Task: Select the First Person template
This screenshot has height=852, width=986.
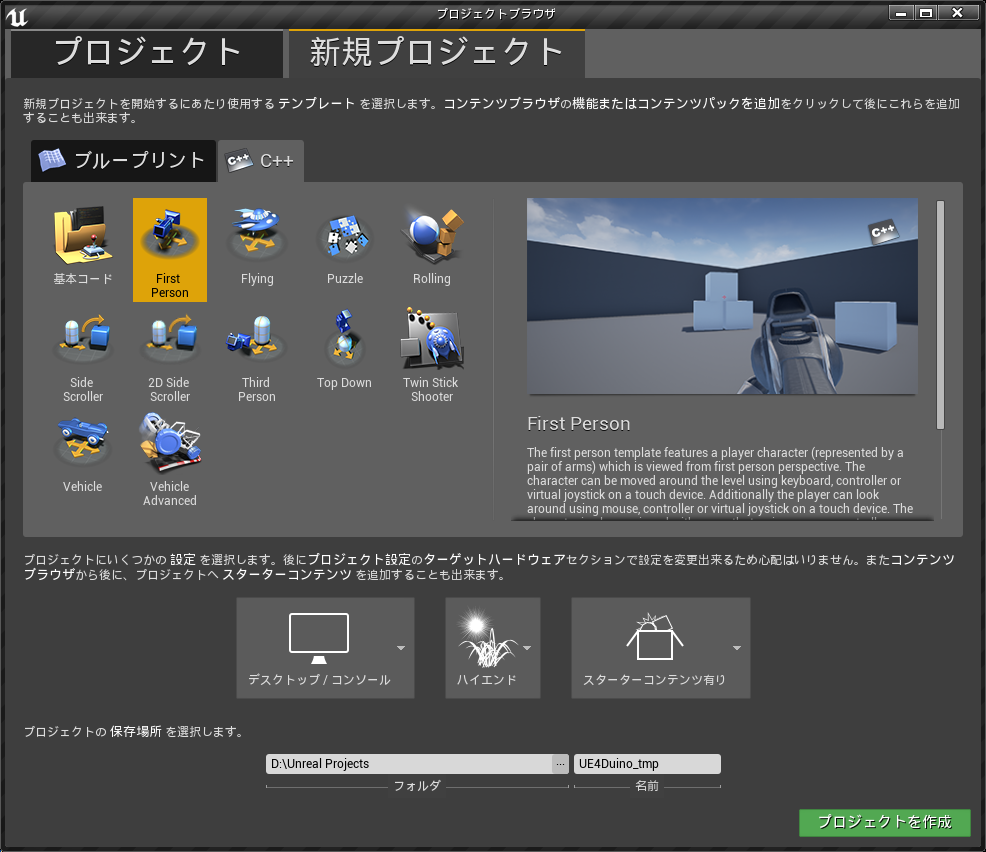Action: 170,250
